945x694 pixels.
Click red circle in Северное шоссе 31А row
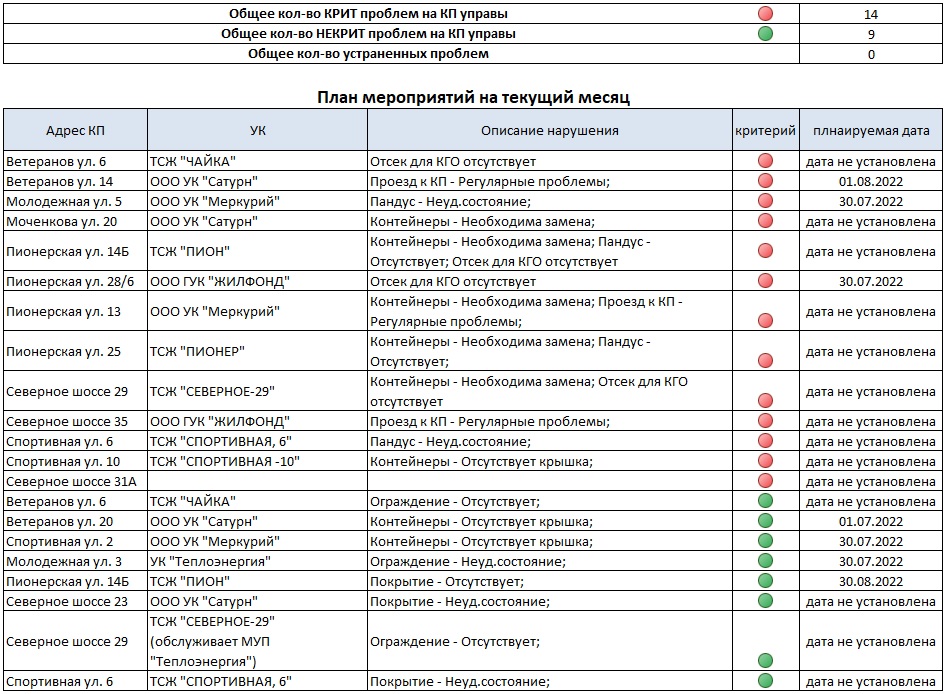pyautogui.click(x=766, y=481)
